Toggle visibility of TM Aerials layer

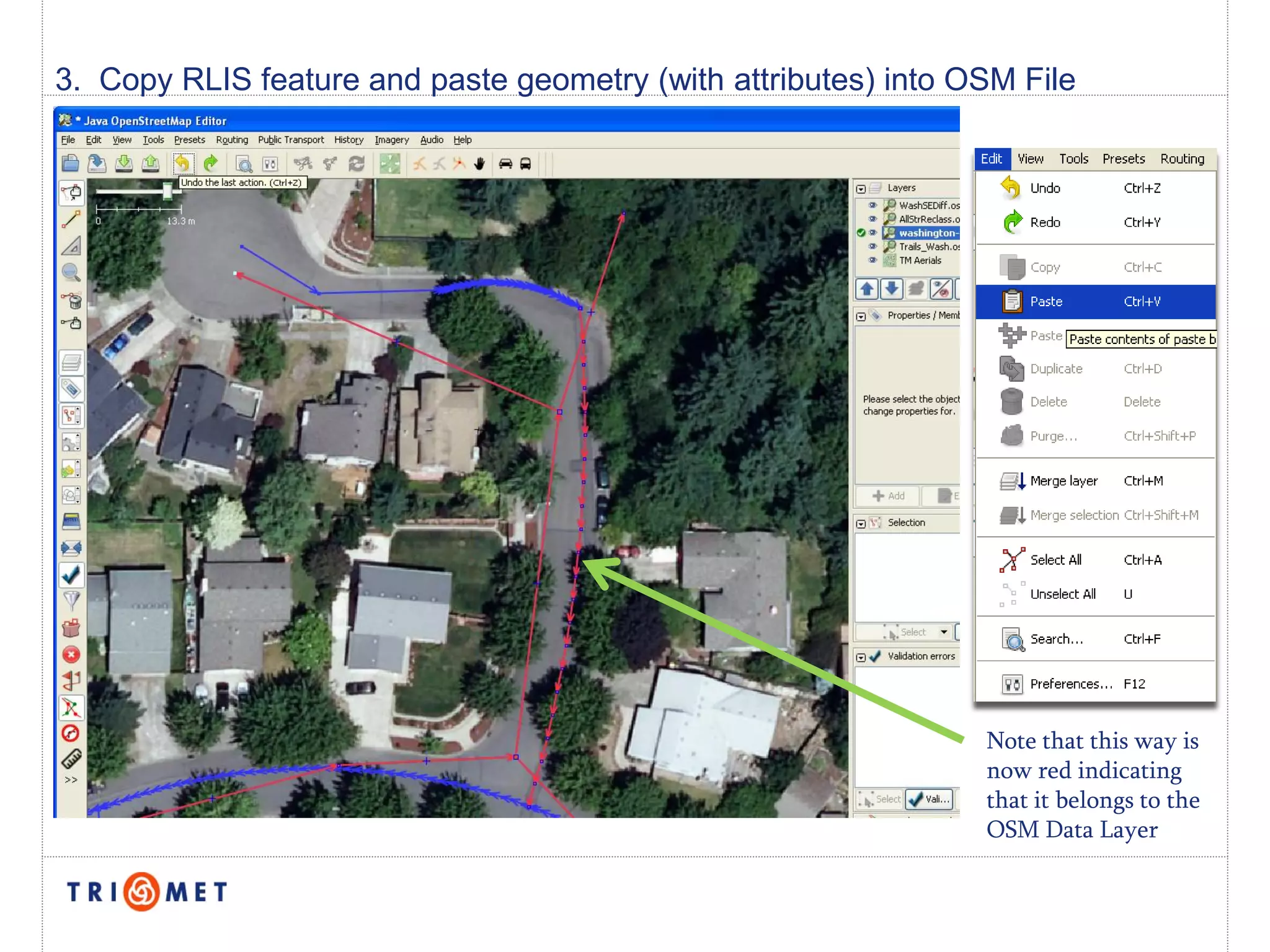coord(873,260)
